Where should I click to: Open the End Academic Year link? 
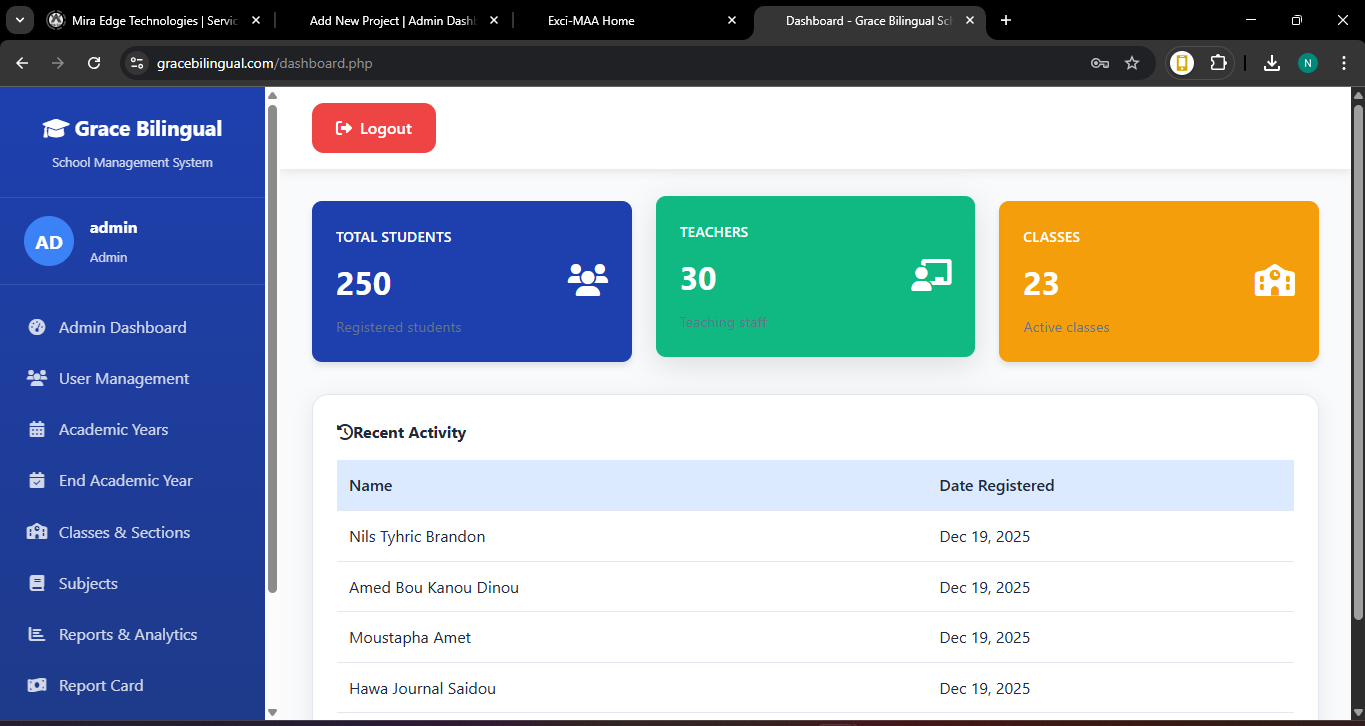(125, 481)
